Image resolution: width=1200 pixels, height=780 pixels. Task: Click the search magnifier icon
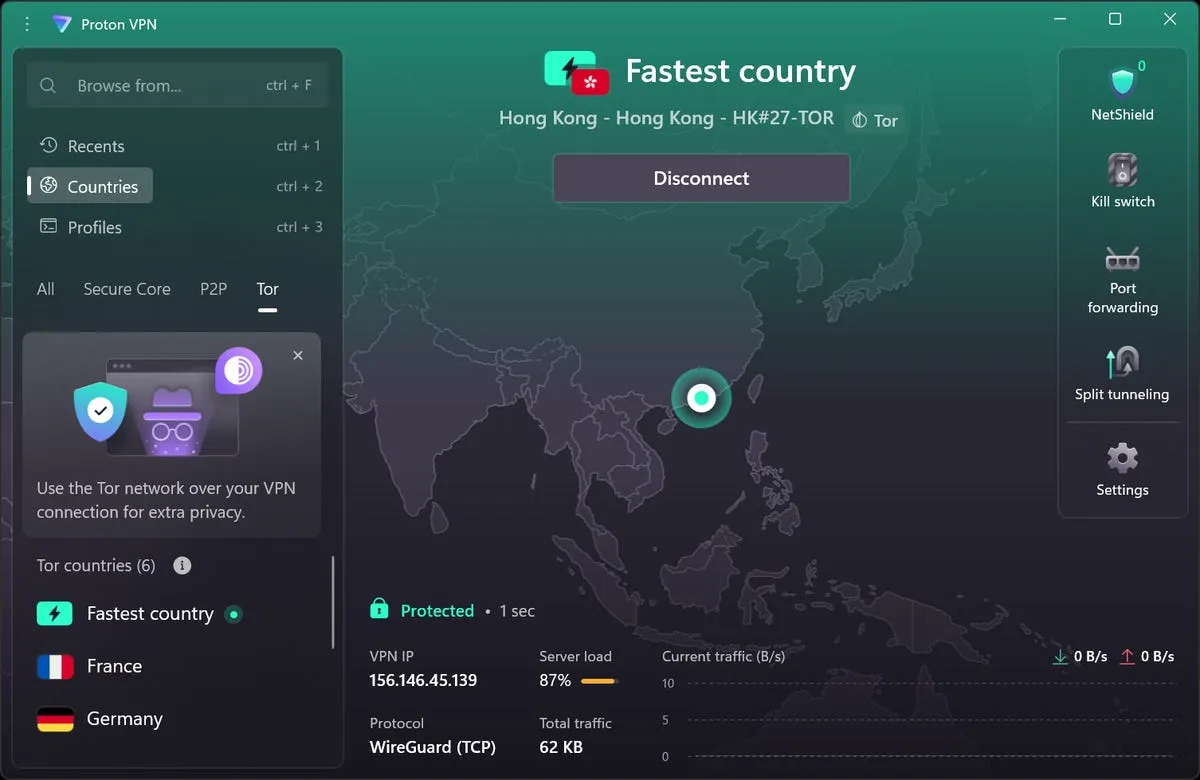(48, 86)
